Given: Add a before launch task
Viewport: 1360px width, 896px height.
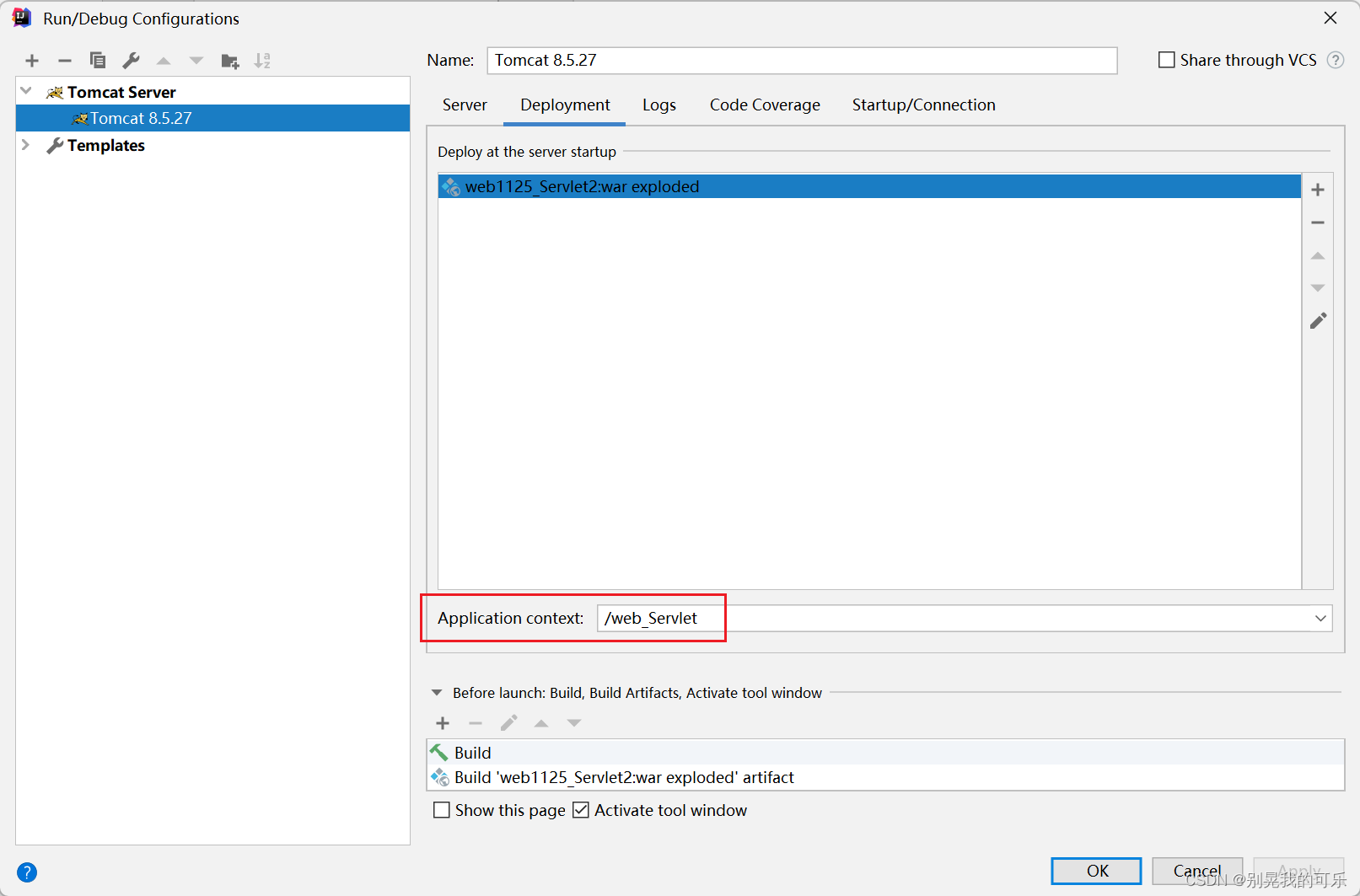Looking at the screenshot, I should click(x=443, y=723).
